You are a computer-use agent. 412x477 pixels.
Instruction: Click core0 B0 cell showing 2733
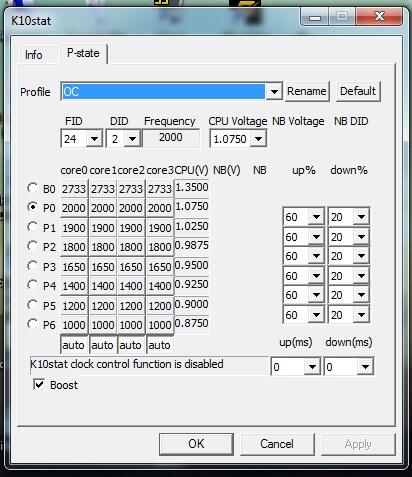[x=74, y=189]
